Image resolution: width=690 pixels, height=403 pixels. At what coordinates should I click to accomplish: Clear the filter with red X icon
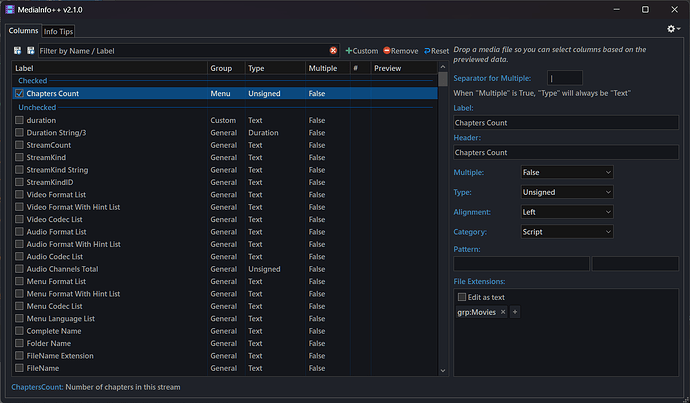(x=333, y=50)
